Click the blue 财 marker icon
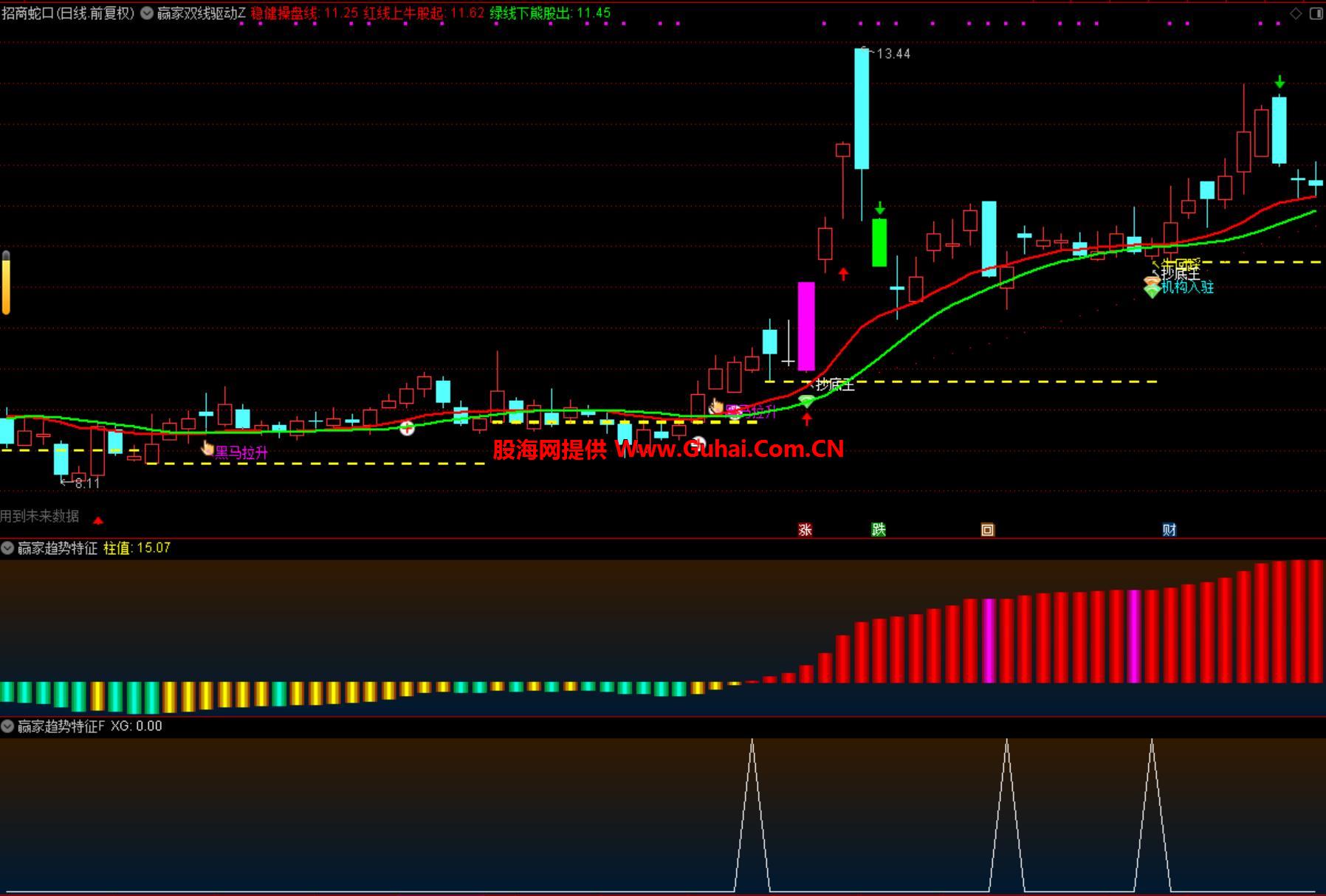The image size is (1326, 896). point(1169,529)
